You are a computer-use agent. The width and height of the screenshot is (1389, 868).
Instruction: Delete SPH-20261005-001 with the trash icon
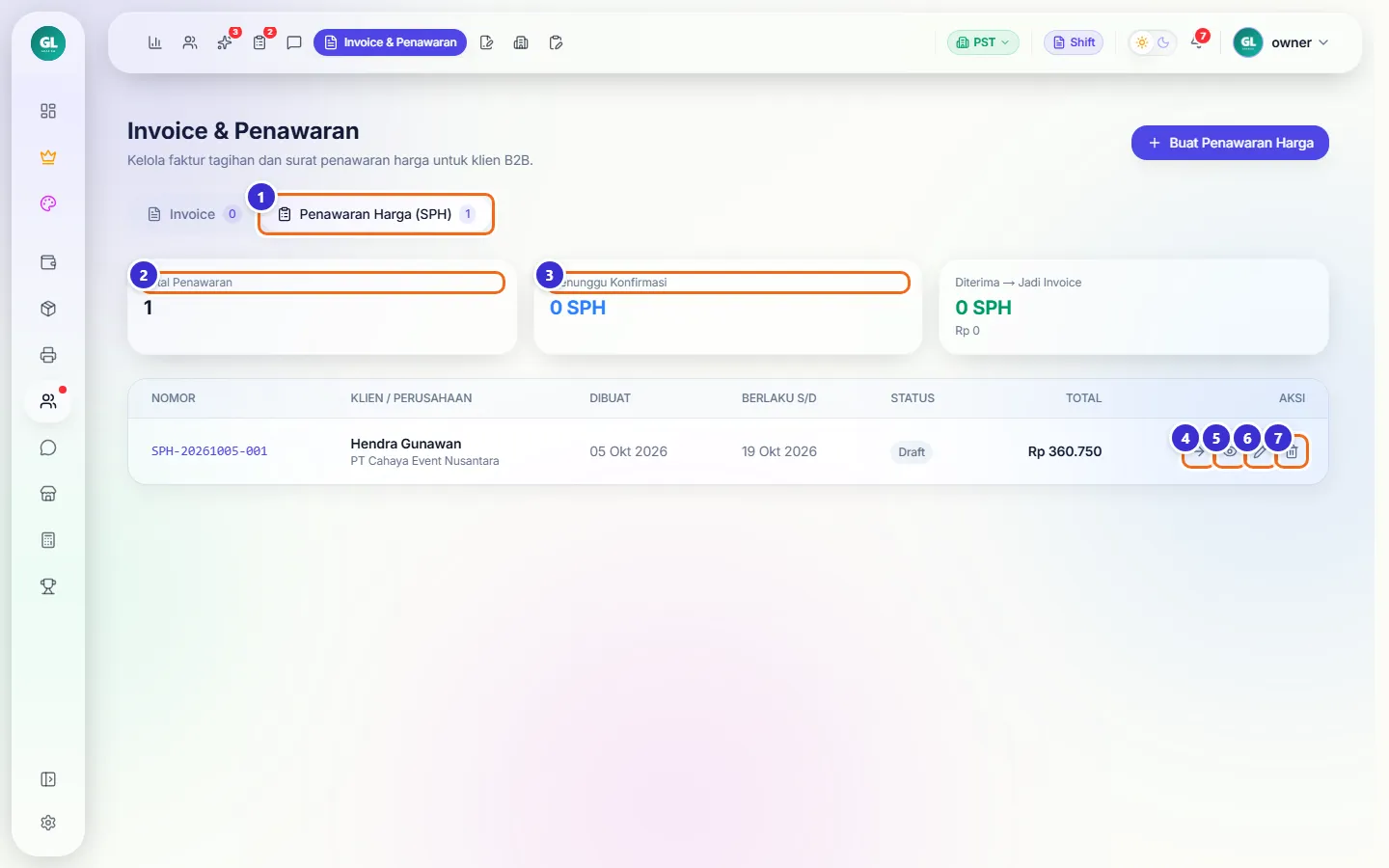(1292, 451)
